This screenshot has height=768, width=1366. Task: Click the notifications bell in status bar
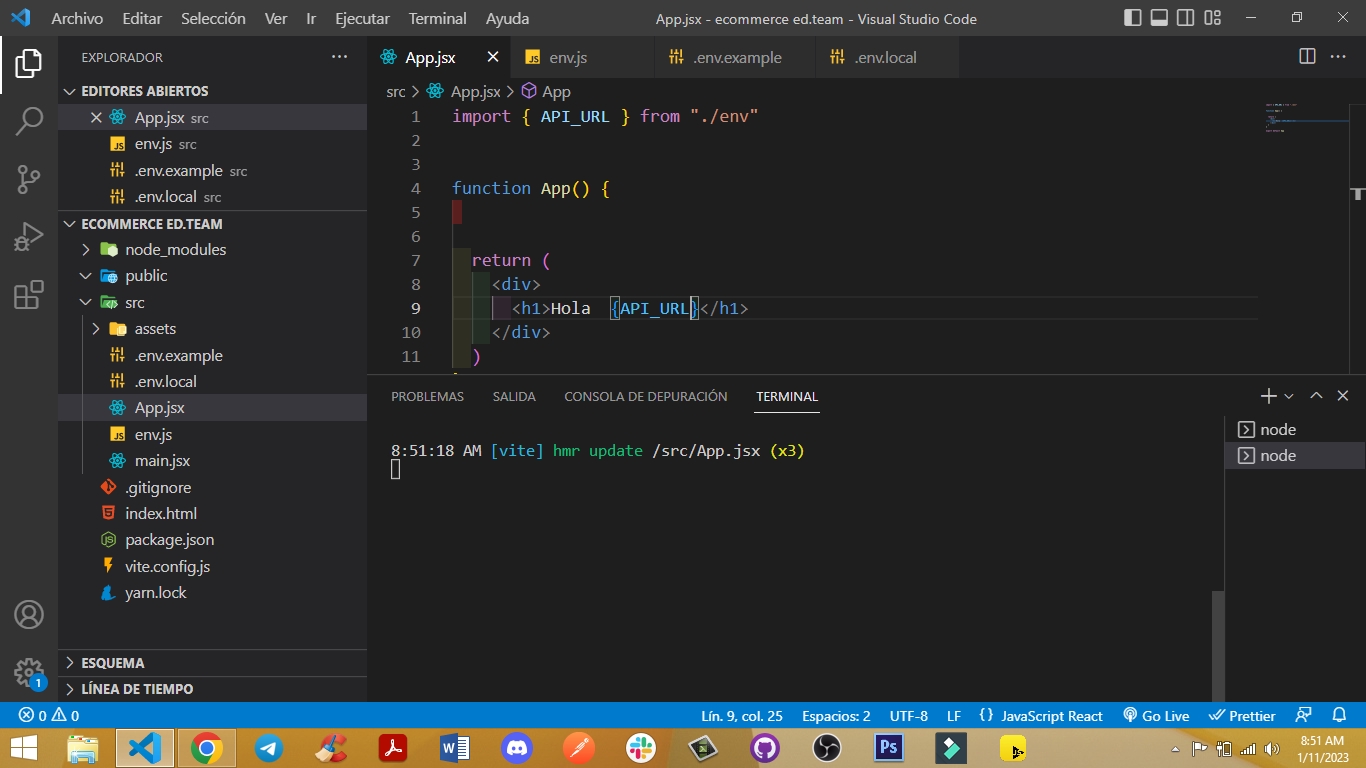click(1339, 716)
